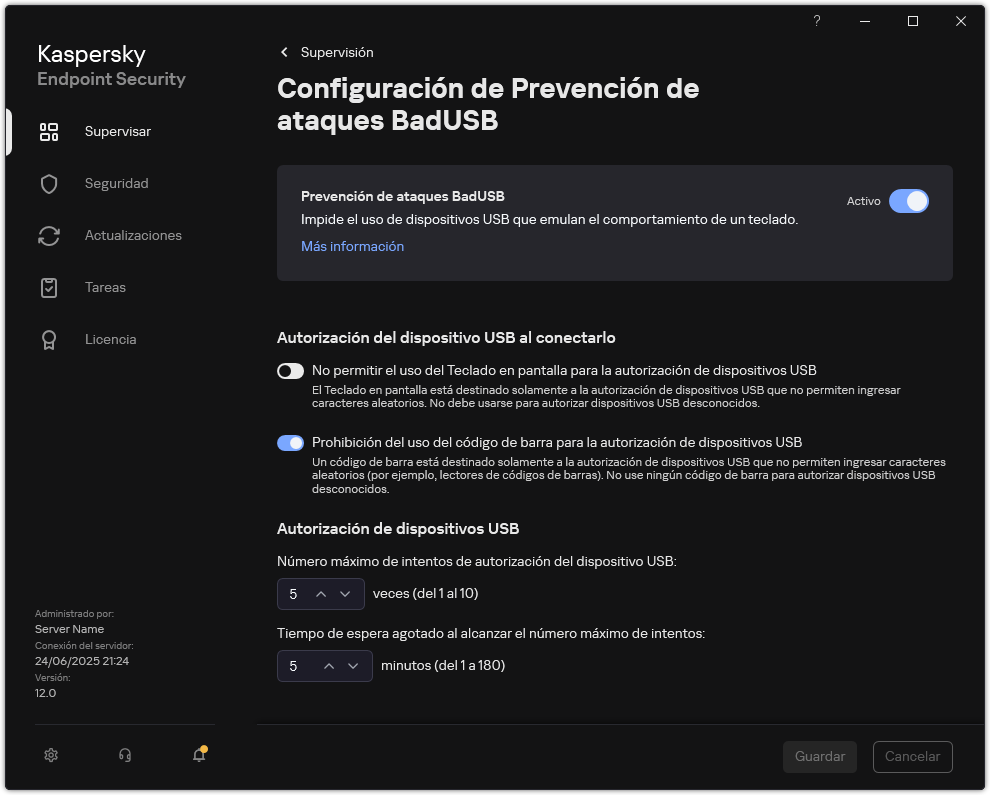Image resolution: width=990 pixels, height=795 pixels.
Task: Open the Supervisar monitoring section
Action: pyautogui.click(x=117, y=131)
